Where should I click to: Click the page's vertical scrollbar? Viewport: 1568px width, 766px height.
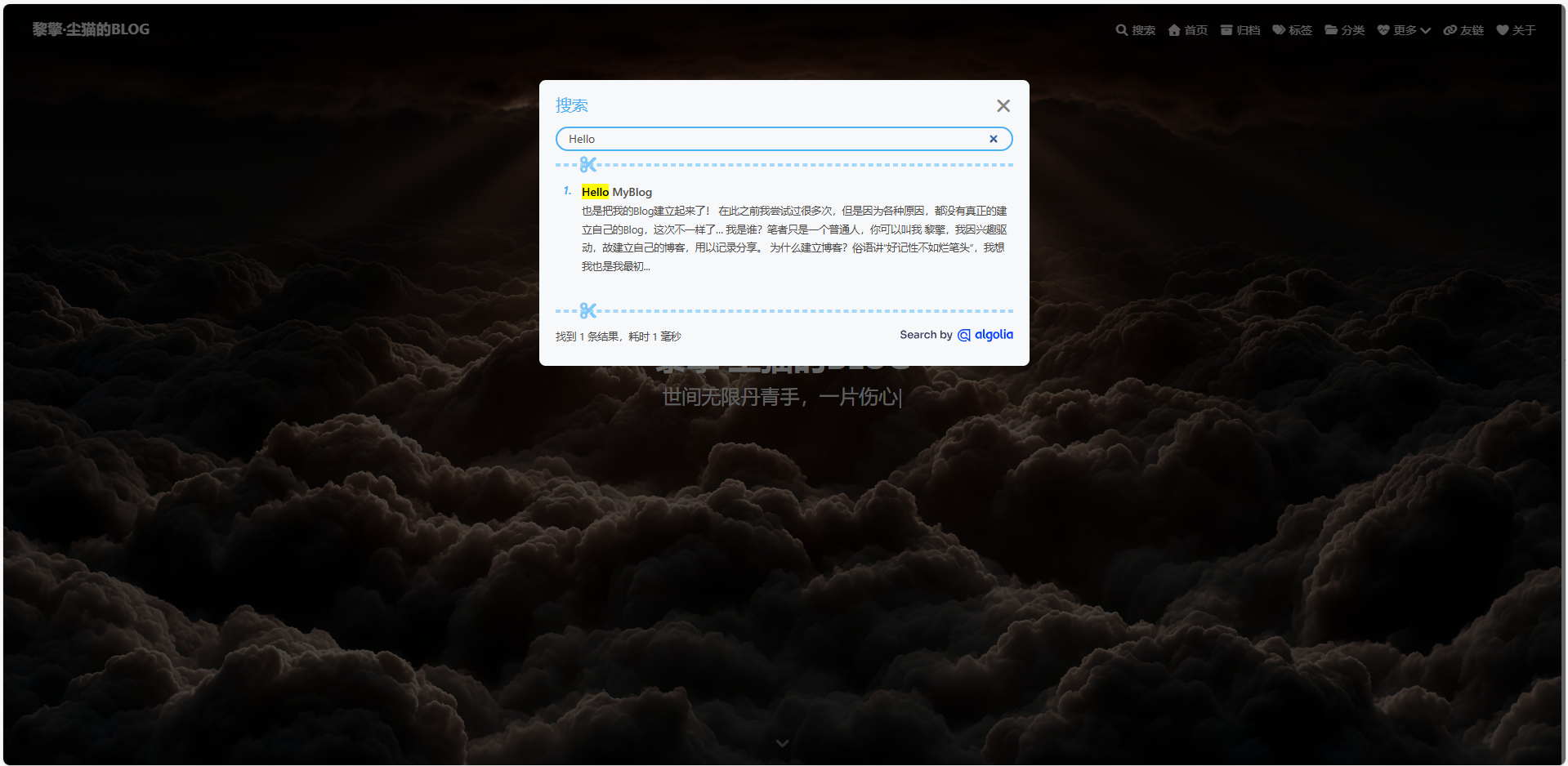click(x=1563, y=384)
